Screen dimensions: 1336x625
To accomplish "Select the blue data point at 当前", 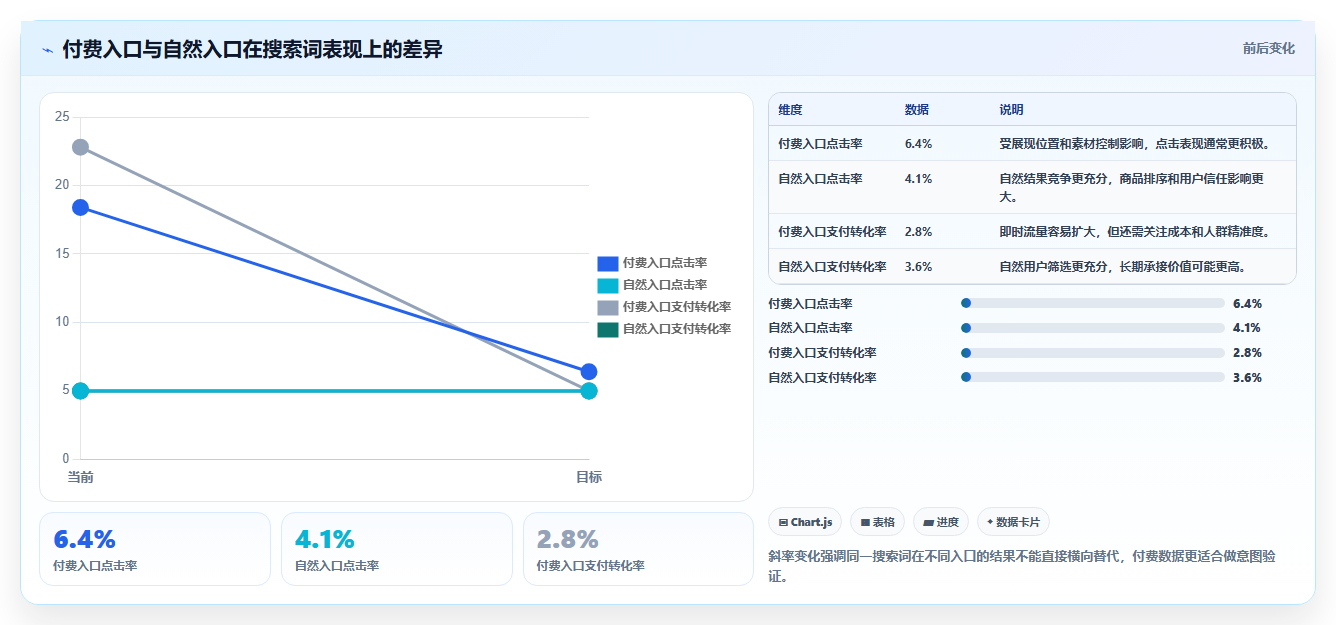I will point(80,207).
